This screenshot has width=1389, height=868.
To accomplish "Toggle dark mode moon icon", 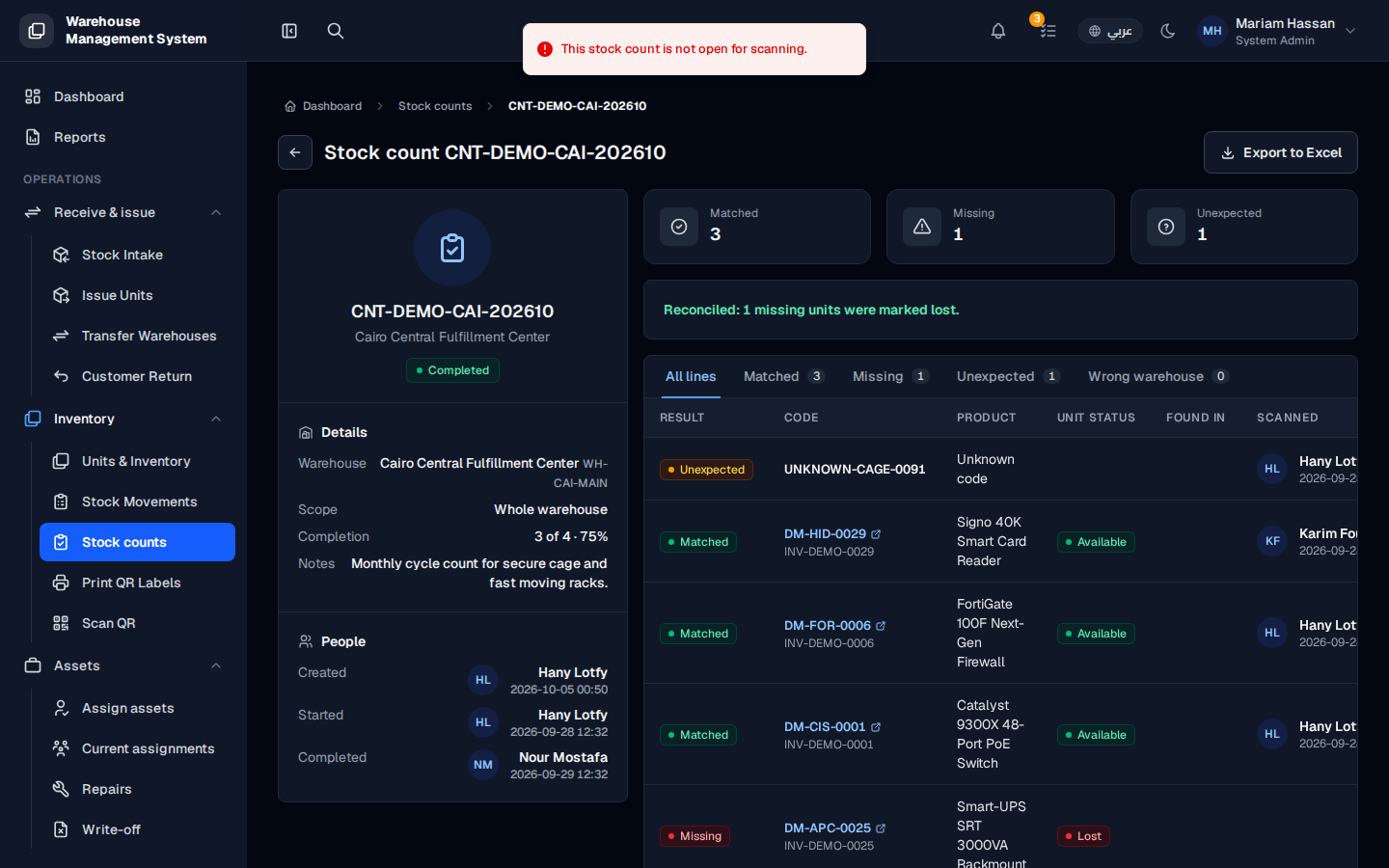I will [1168, 31].
